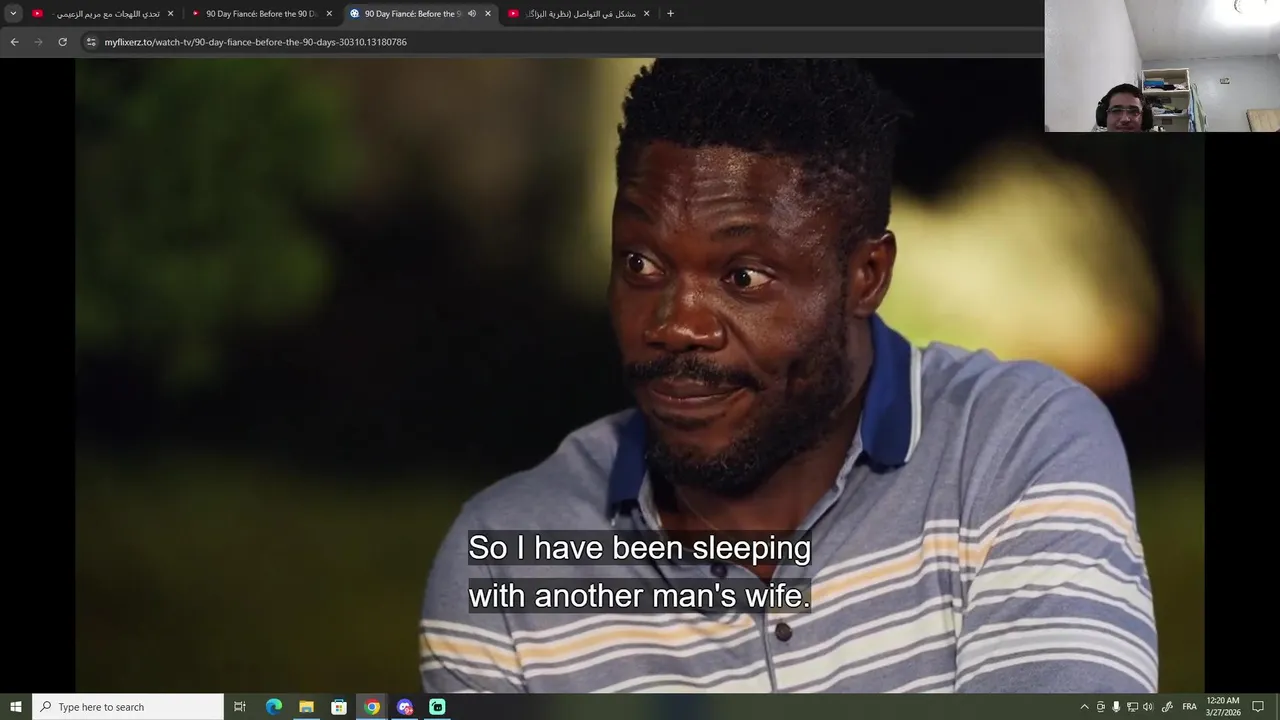This screenshot has width=1280, height=720.
Task: Click 'Type here to search' taskbar box
Action: point(128,707)
